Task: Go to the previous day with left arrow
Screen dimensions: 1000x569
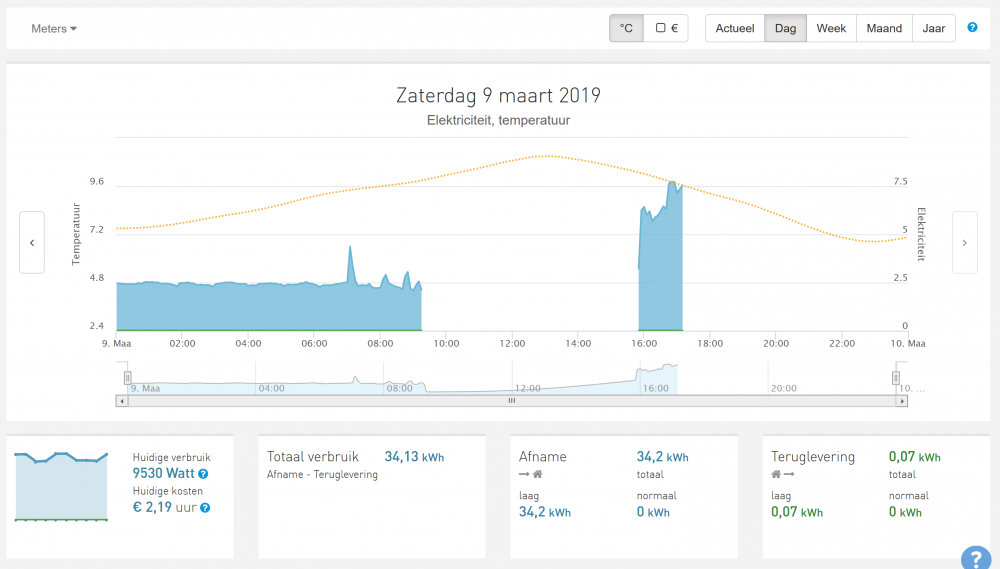Action: [x=32, y=242]
